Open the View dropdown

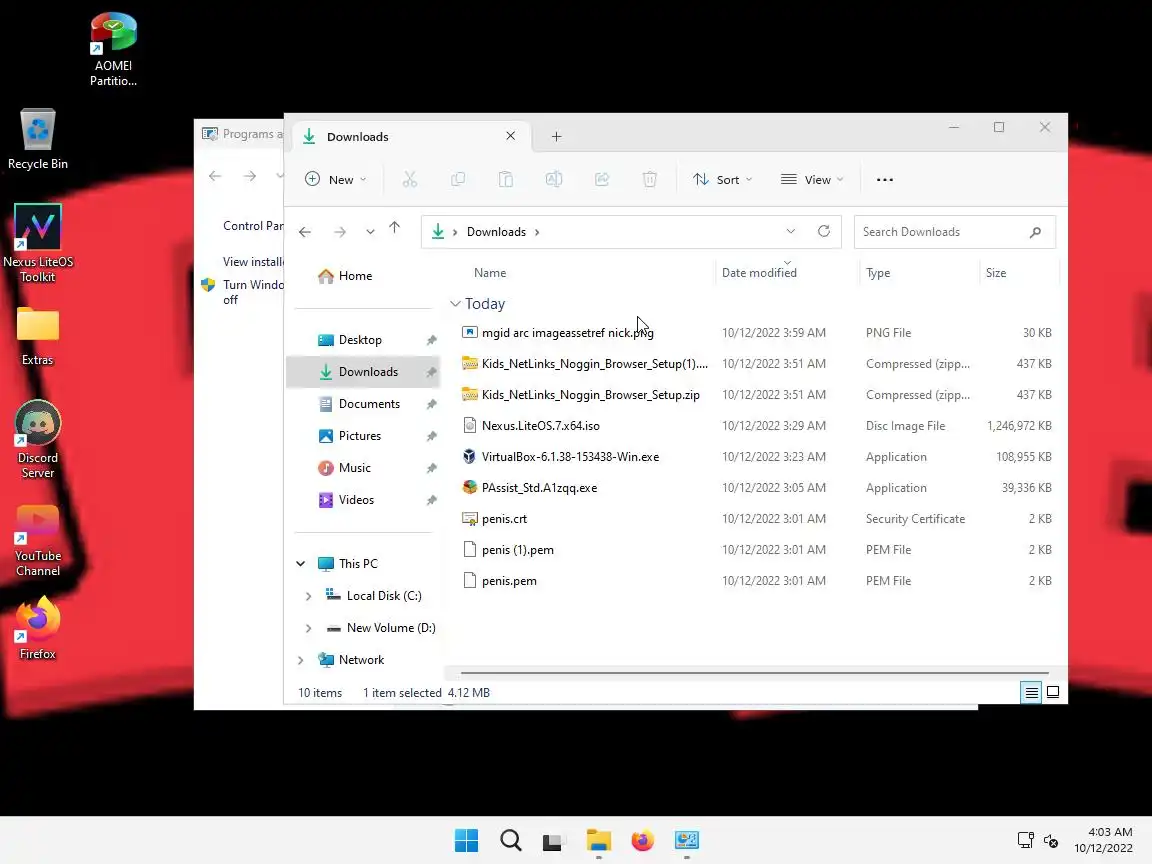pos(812,179)
